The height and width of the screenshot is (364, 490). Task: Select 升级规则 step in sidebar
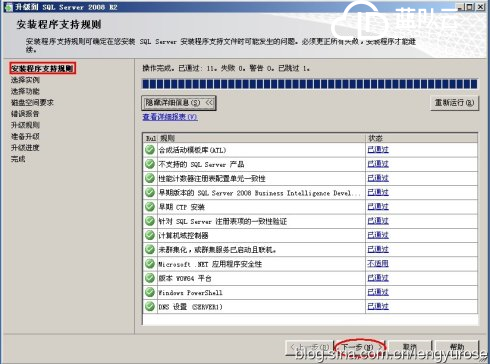click(x=25, y=125)
